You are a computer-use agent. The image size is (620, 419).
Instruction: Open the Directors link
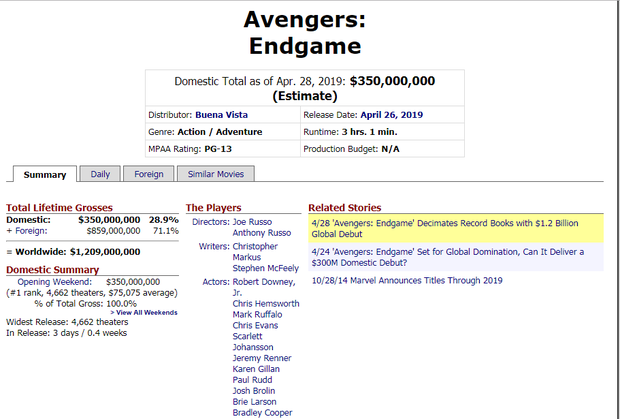point(211,222)
